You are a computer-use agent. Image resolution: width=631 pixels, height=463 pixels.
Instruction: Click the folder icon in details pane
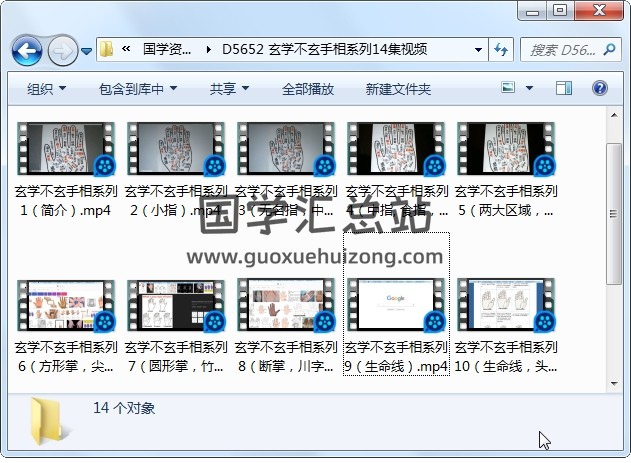[x=50, y=421]
